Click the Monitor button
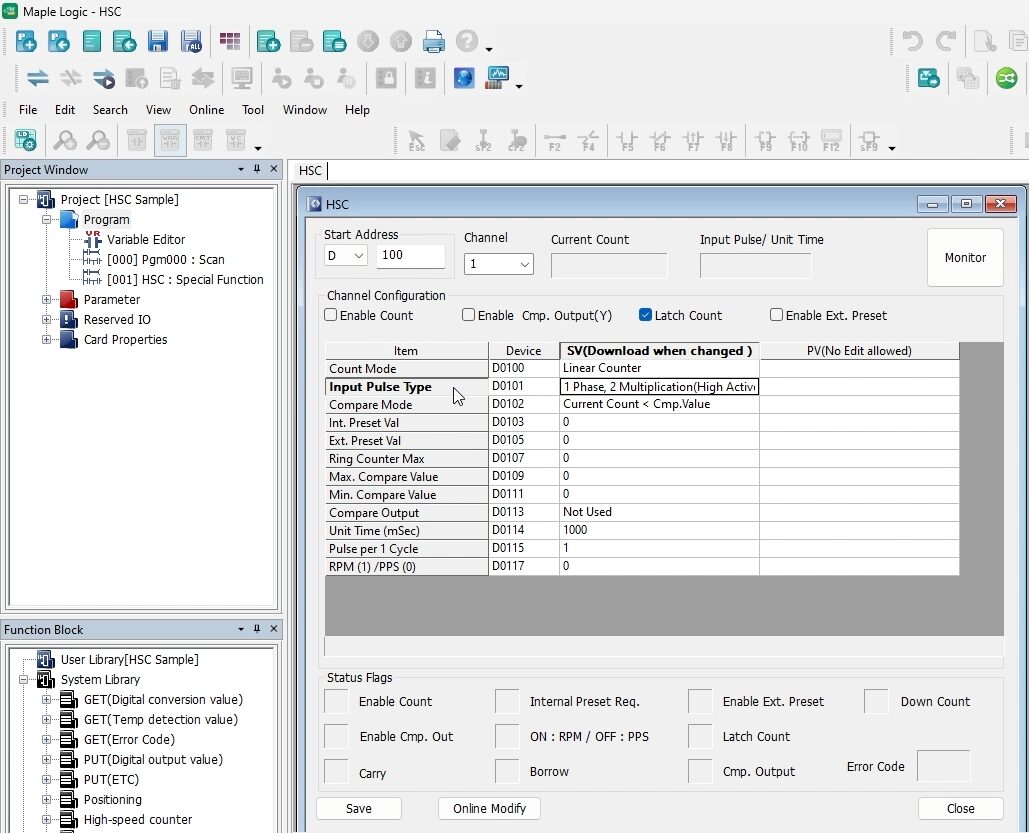 click(965, 258)
